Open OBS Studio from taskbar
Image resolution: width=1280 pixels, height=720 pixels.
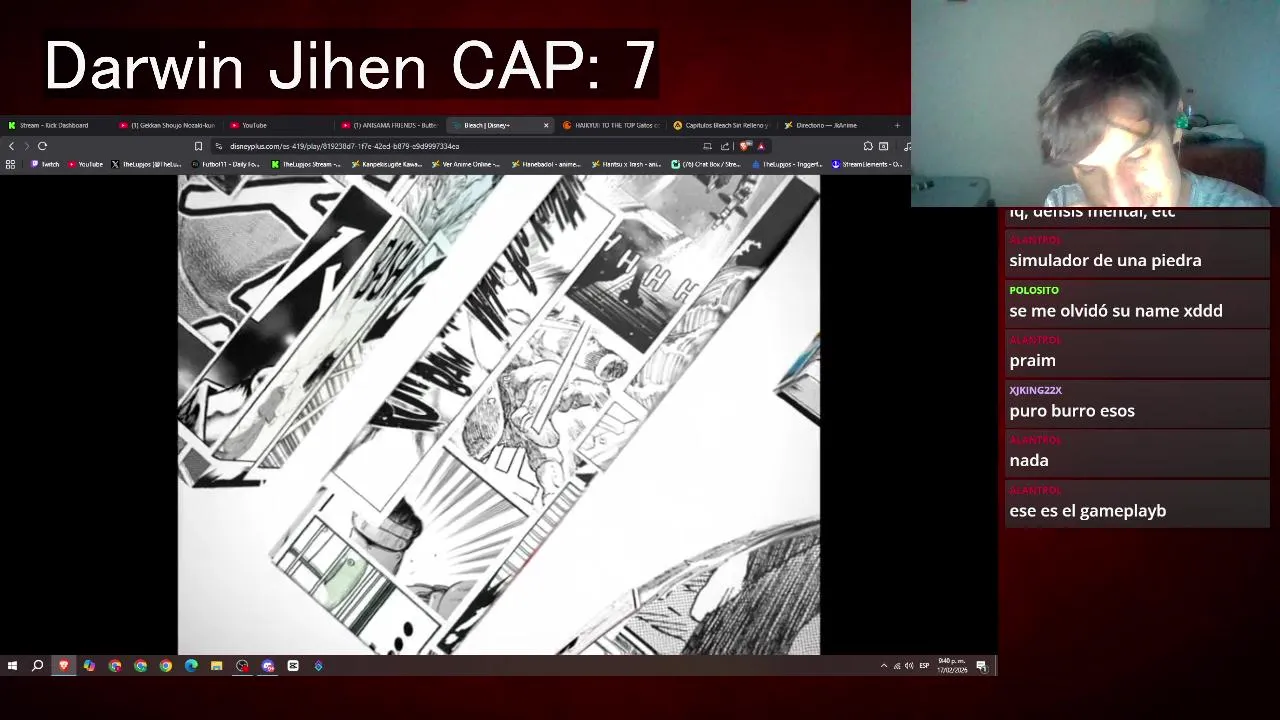click(242, 666)
